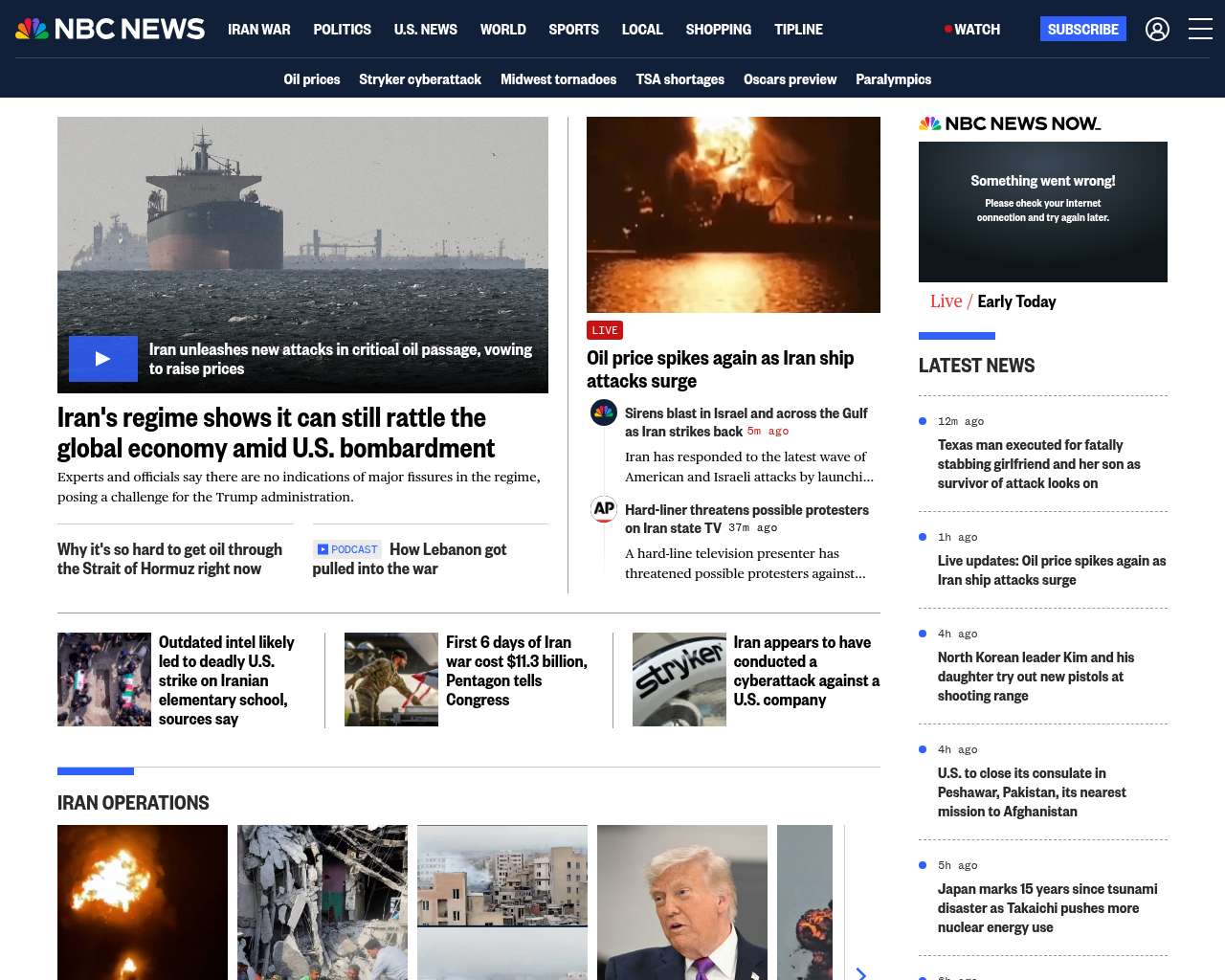Screen dimensions: 1225x980
Task: Click the NBC peacock source icon beside Sirens story
Action: click(604, 413)
